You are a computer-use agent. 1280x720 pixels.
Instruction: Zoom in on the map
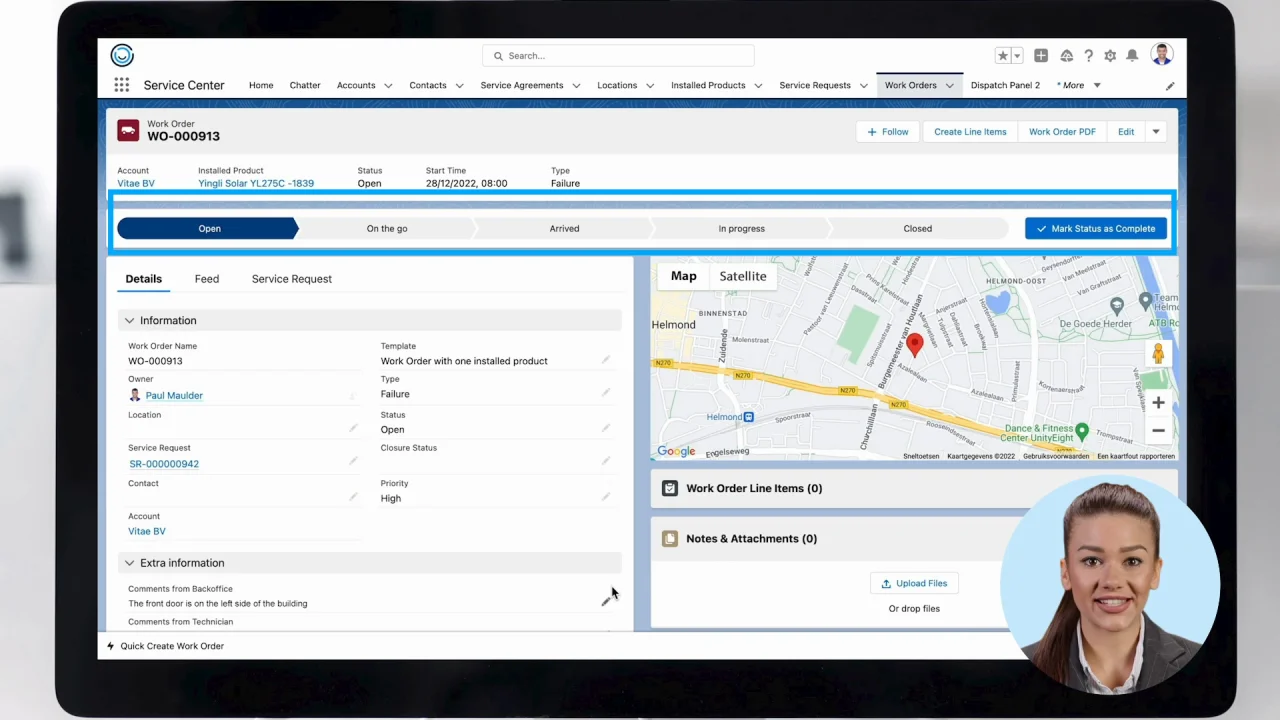pyautogui.click(x=1157, y=403)
